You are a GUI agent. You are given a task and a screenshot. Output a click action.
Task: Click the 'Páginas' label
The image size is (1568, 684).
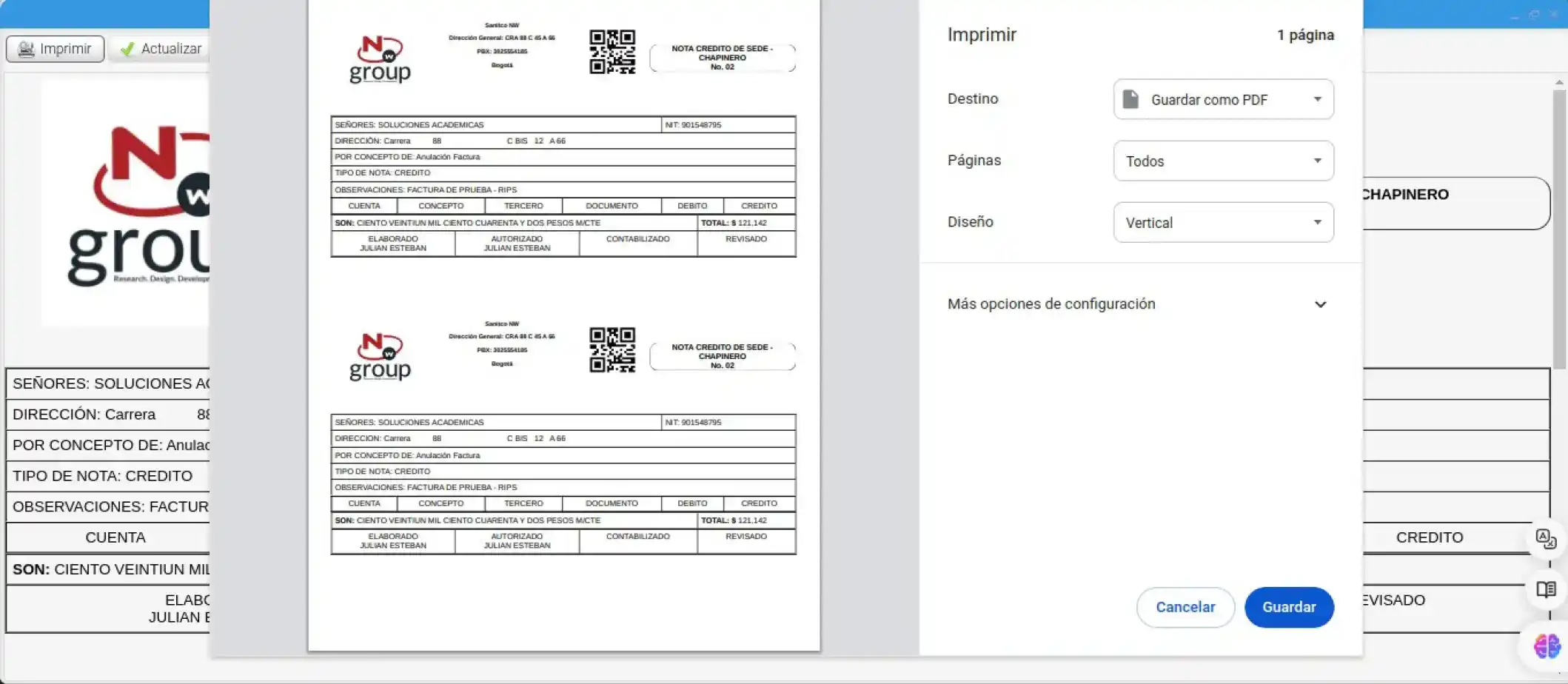[x=974, y=160]
